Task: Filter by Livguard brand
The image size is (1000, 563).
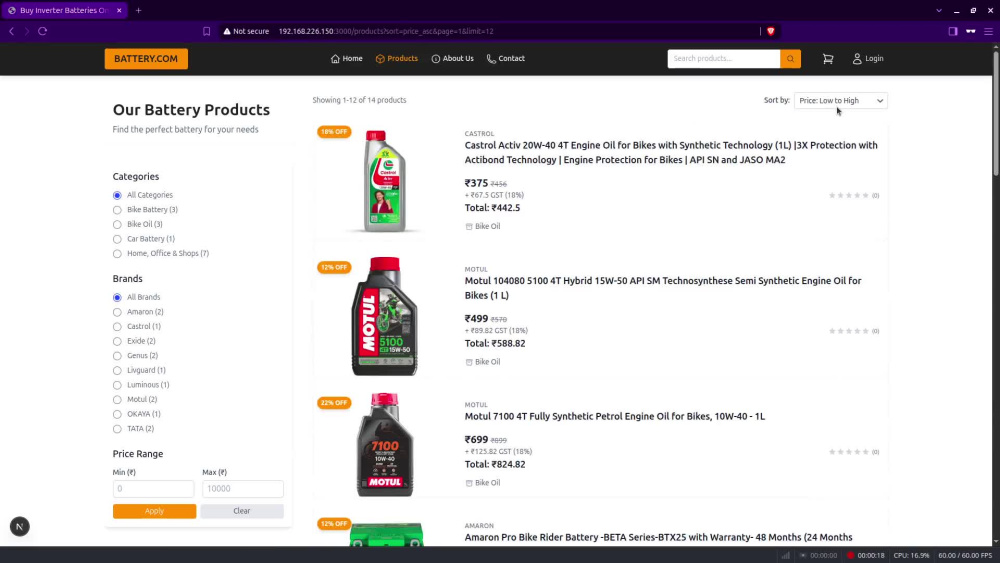Action: pos(117,370)
